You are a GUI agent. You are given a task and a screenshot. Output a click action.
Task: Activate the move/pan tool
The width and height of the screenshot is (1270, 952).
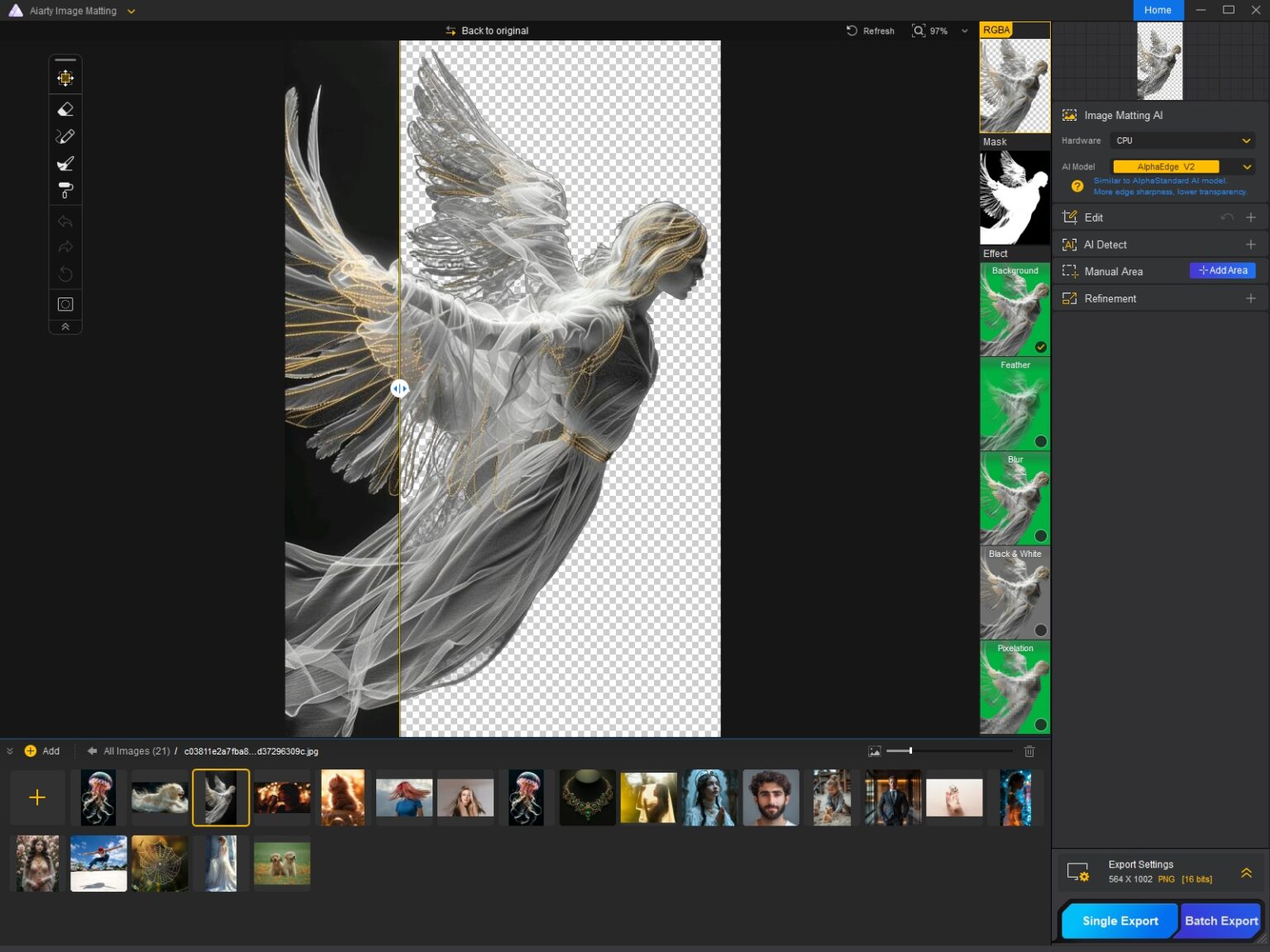pos(65,78)
